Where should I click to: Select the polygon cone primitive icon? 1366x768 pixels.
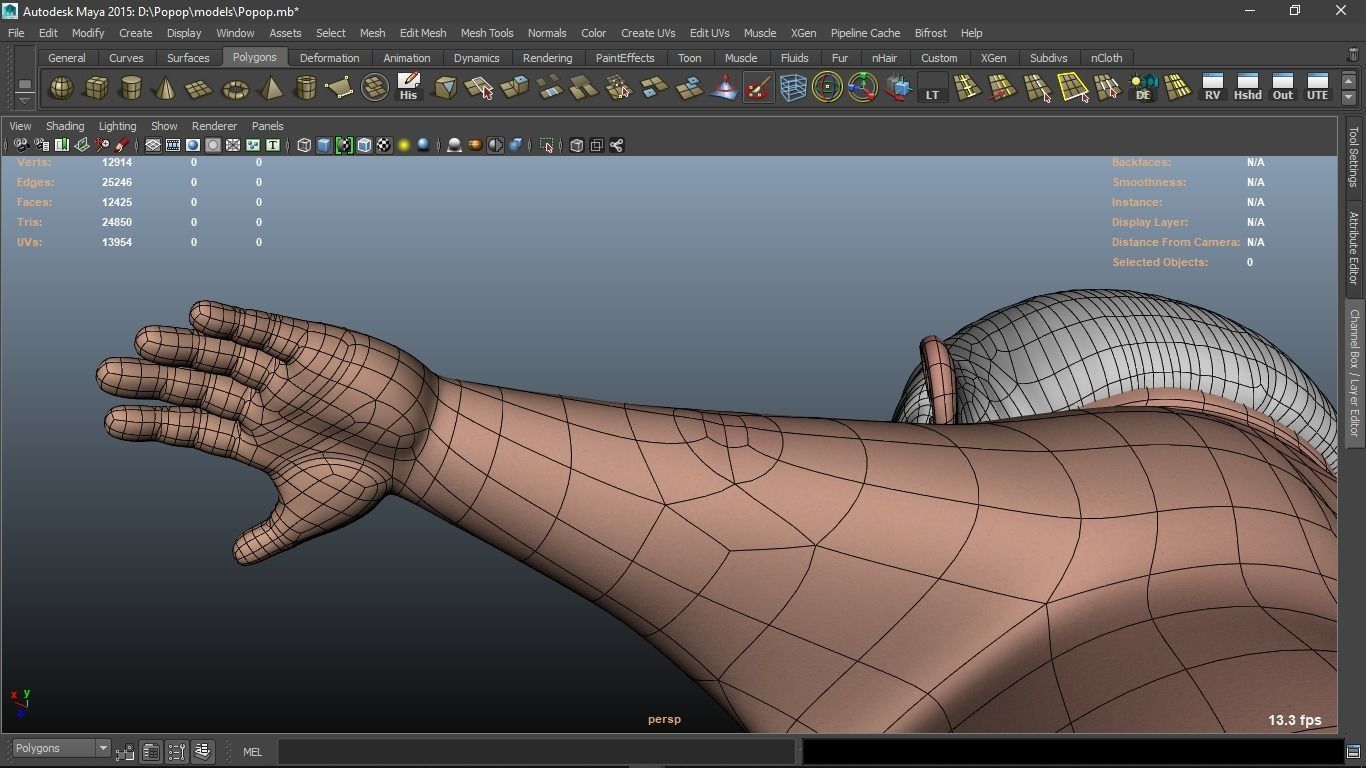coord(165,88)
